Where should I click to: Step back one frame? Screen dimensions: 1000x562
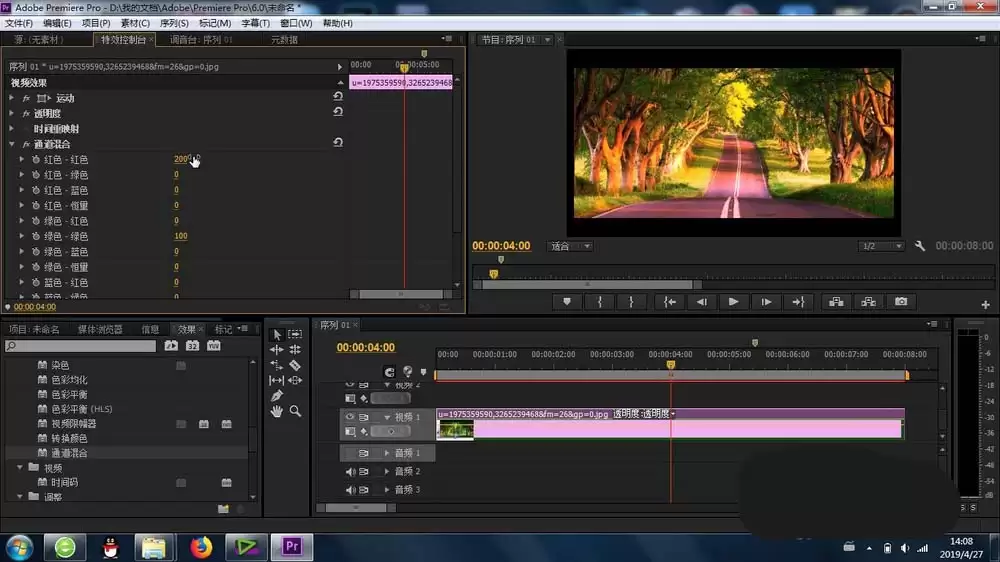pos(702,302)
